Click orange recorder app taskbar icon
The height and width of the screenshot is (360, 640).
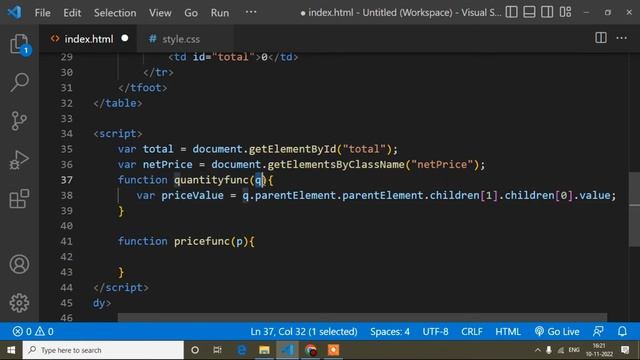(x=333, y=350)
